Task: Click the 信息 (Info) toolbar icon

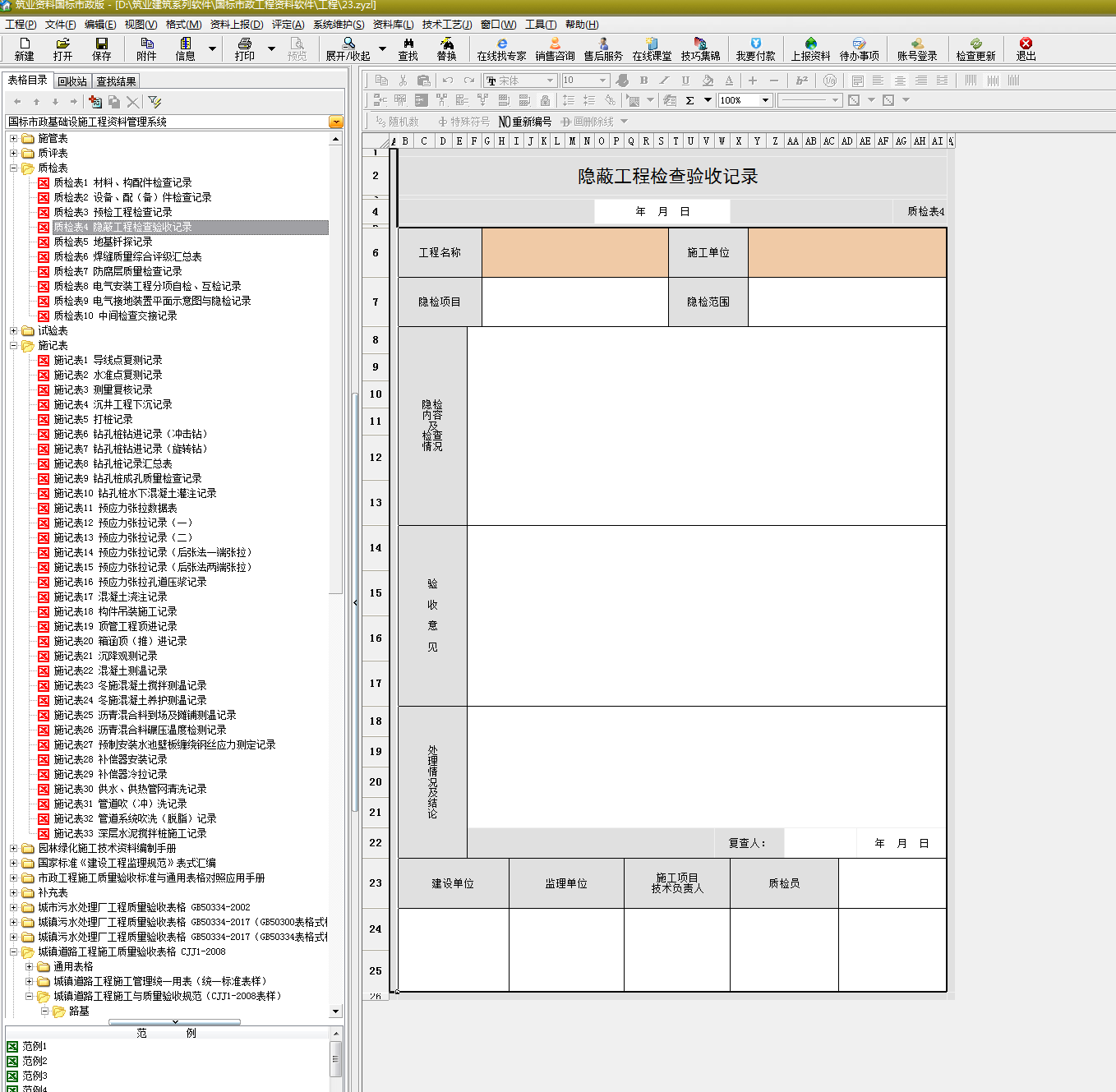Action: (x=186, y=49)
